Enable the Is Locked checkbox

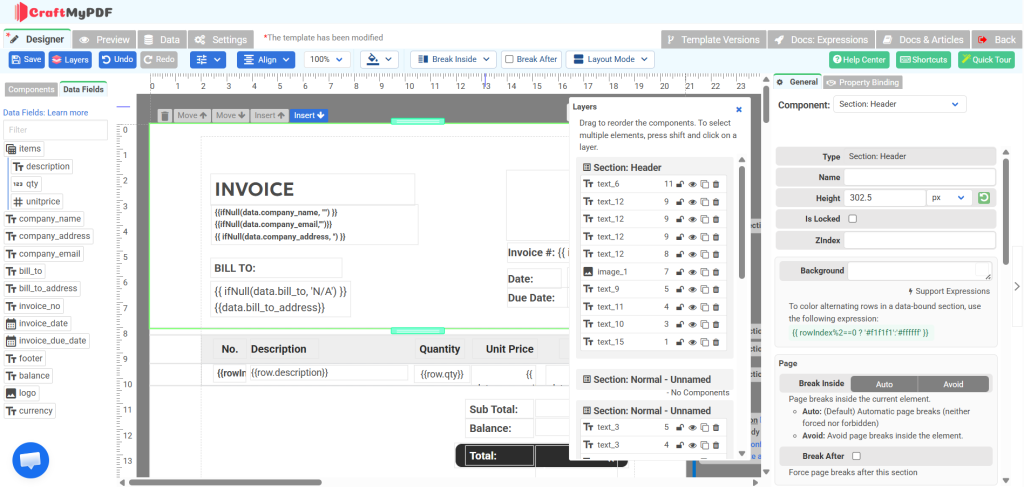click(x=852, y=219)
